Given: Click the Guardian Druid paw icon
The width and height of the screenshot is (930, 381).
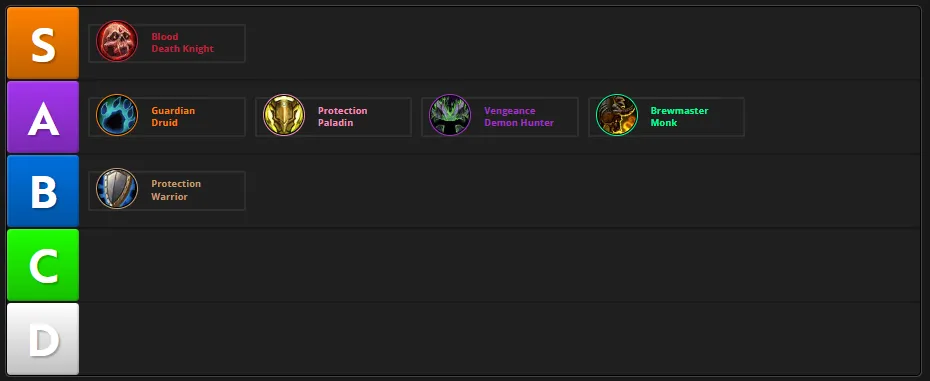Looking at the screenshot, I should point(117,115).
